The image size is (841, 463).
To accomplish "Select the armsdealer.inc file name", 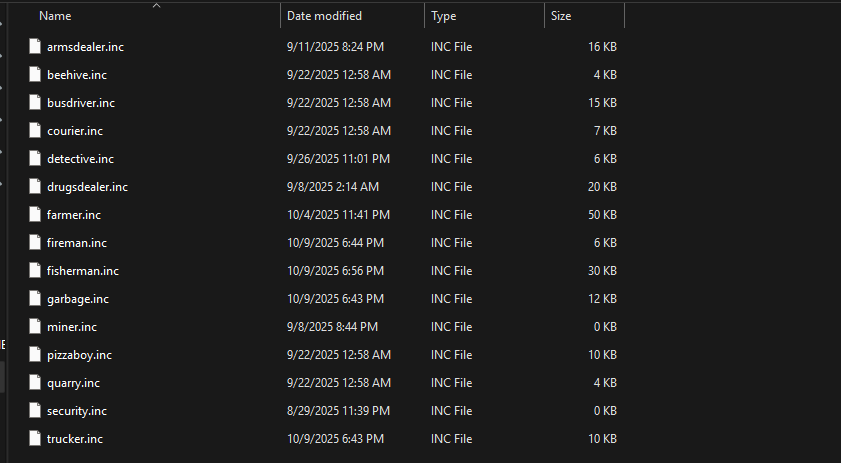I will [85, 47].
